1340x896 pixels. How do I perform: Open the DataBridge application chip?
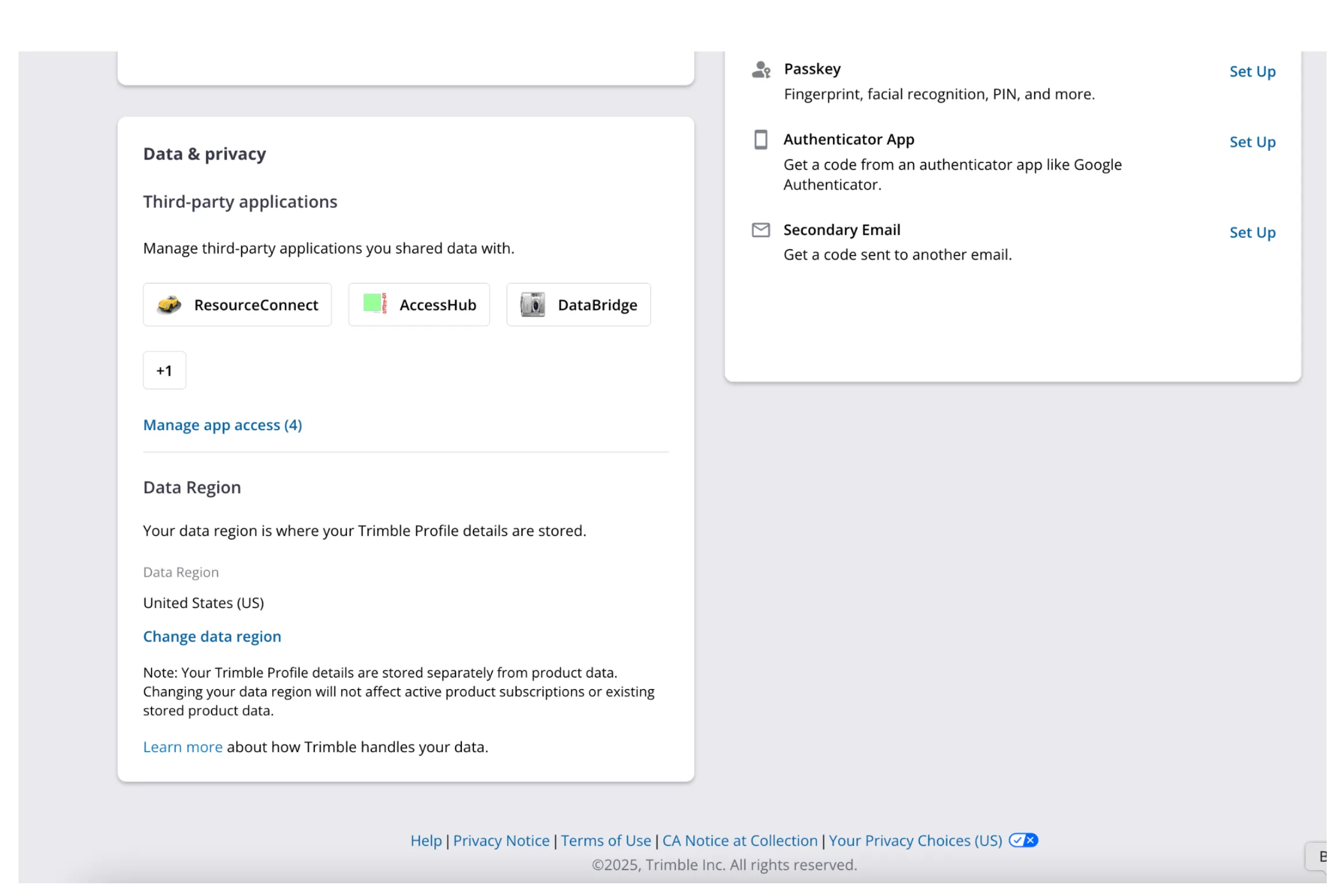(578, 305)
